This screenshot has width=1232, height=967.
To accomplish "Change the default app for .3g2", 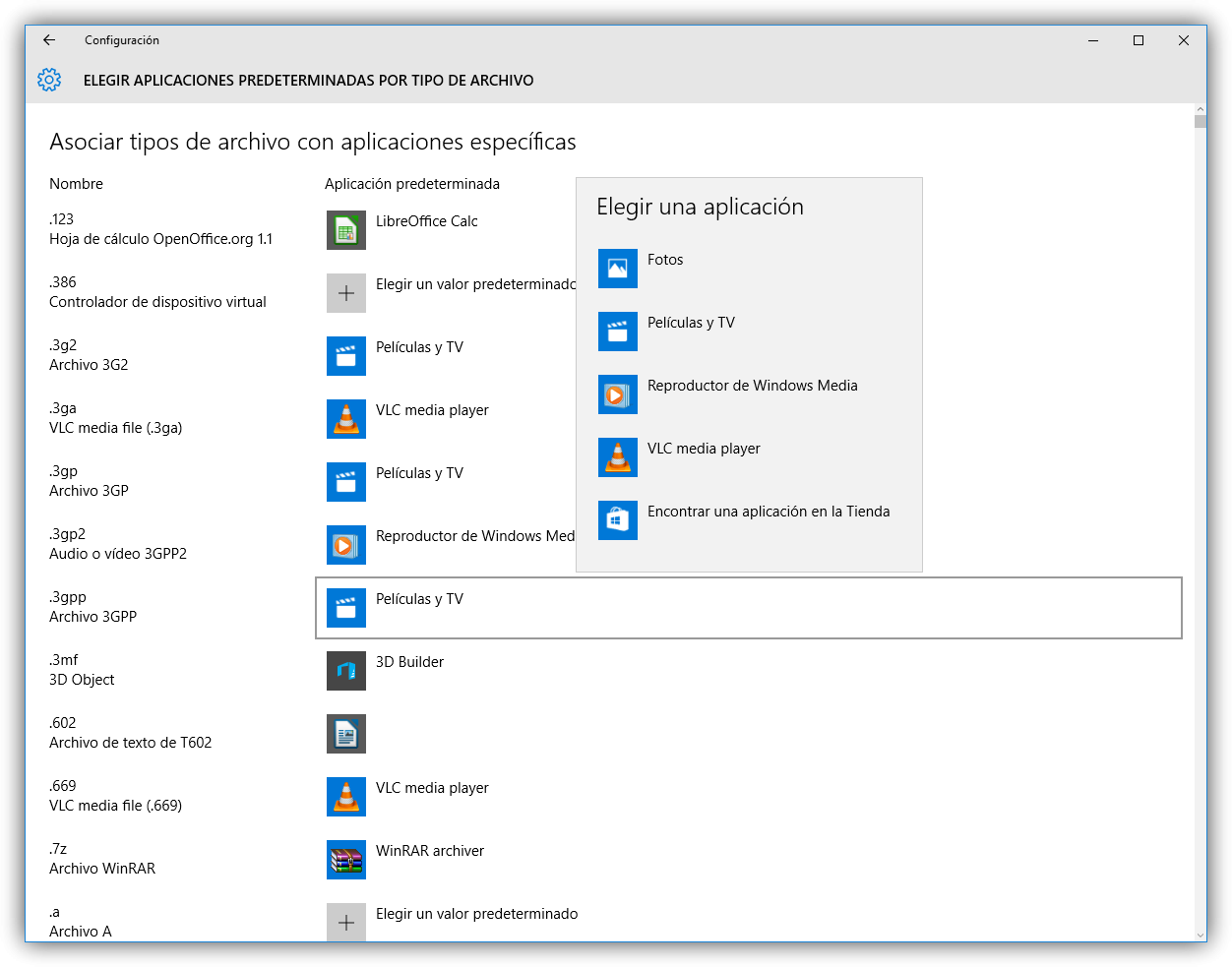I will pyautogui.click(x=419, y=348).
